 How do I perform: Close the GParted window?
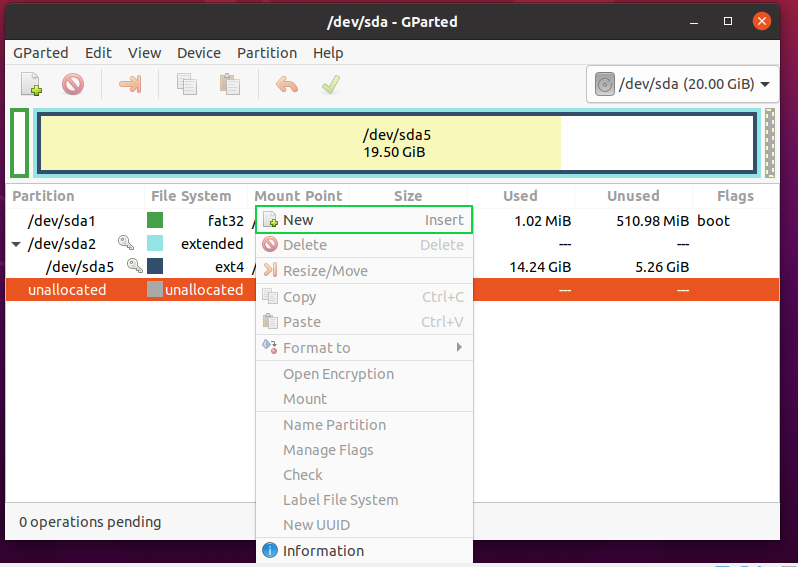point(762,21)
